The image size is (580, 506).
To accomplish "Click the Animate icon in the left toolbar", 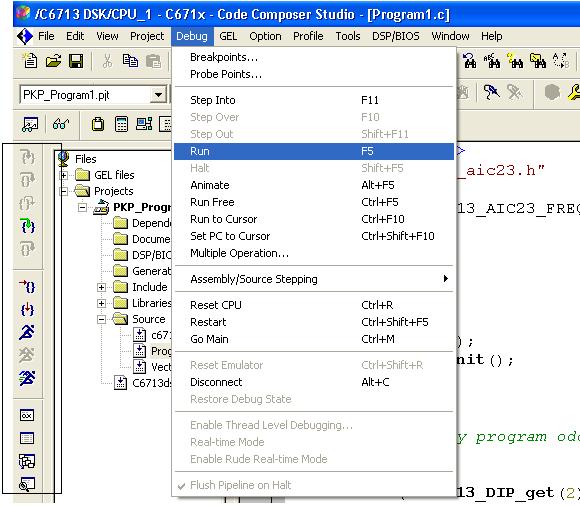I will click(x=27, y=378).
